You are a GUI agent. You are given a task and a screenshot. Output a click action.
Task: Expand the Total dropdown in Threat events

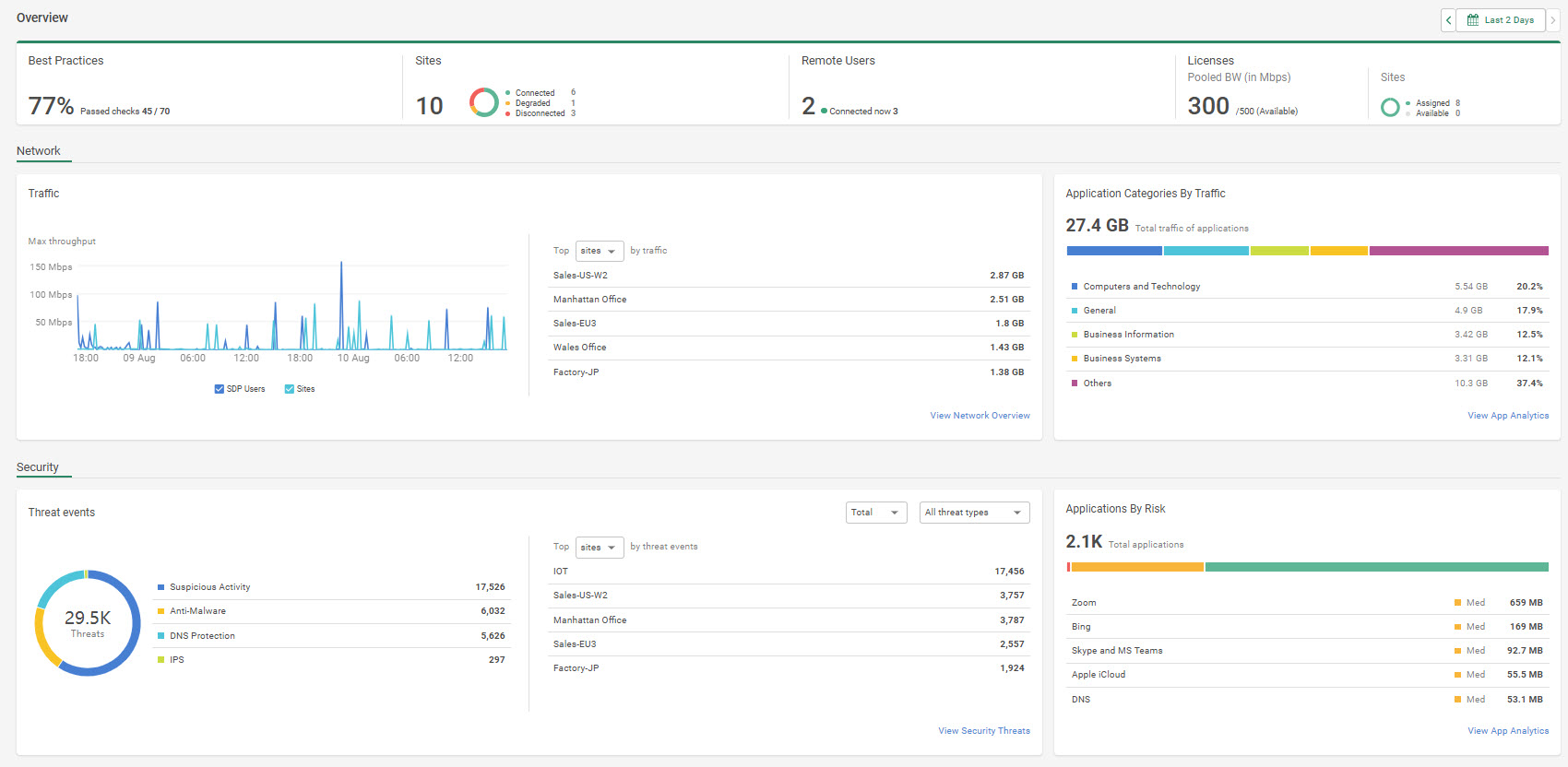coord(876,513)
